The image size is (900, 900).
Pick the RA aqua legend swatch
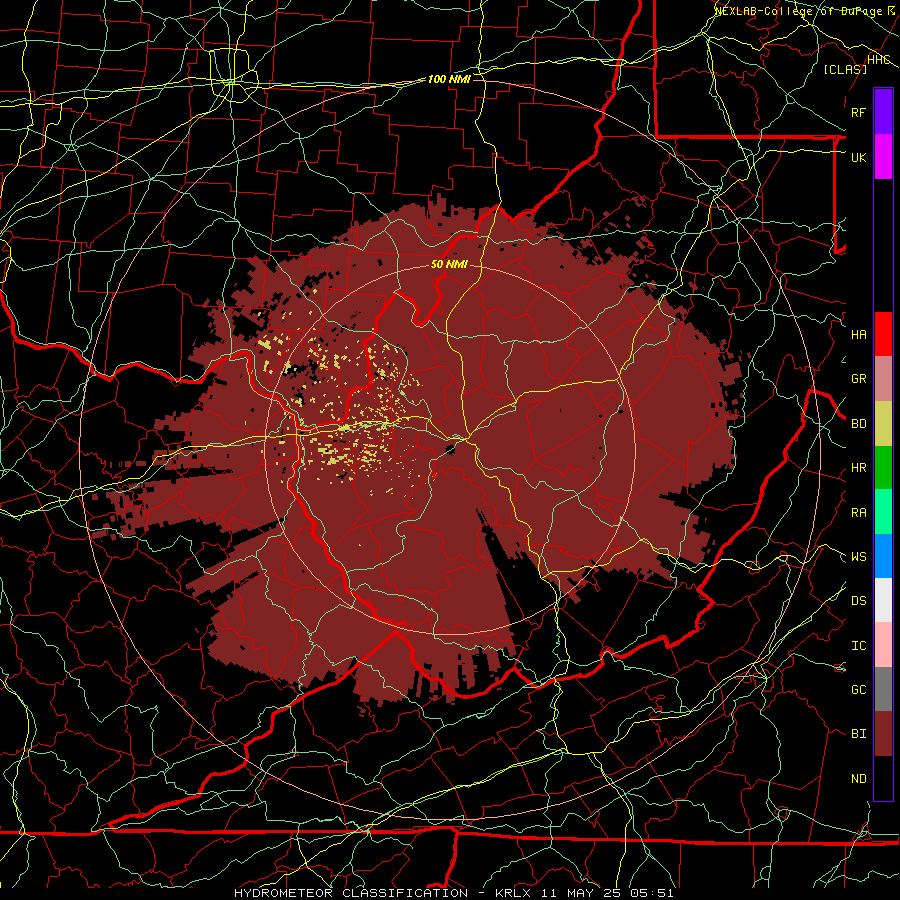[883, 512]
